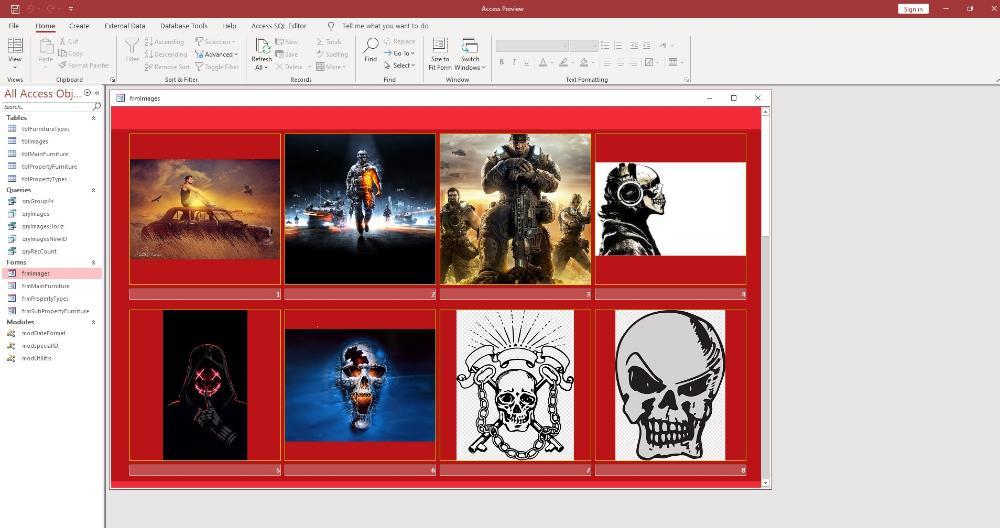Open All Access Objects category dropdown
Image resolution: width=1000 pixels, height=528 pixels.
(87, 93)
